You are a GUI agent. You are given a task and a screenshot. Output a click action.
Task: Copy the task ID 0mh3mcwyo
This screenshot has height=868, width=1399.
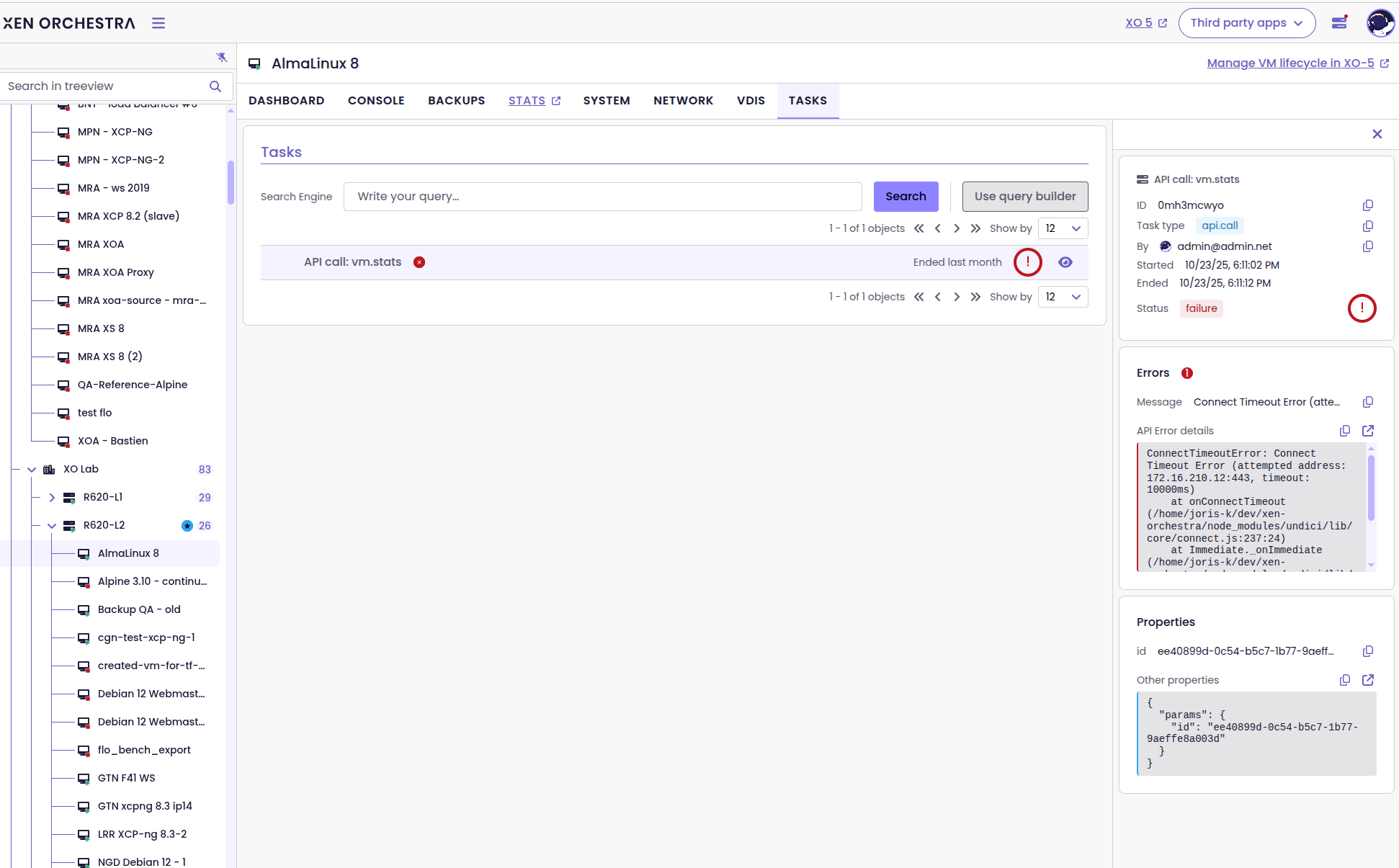(x=1367, y=205)
